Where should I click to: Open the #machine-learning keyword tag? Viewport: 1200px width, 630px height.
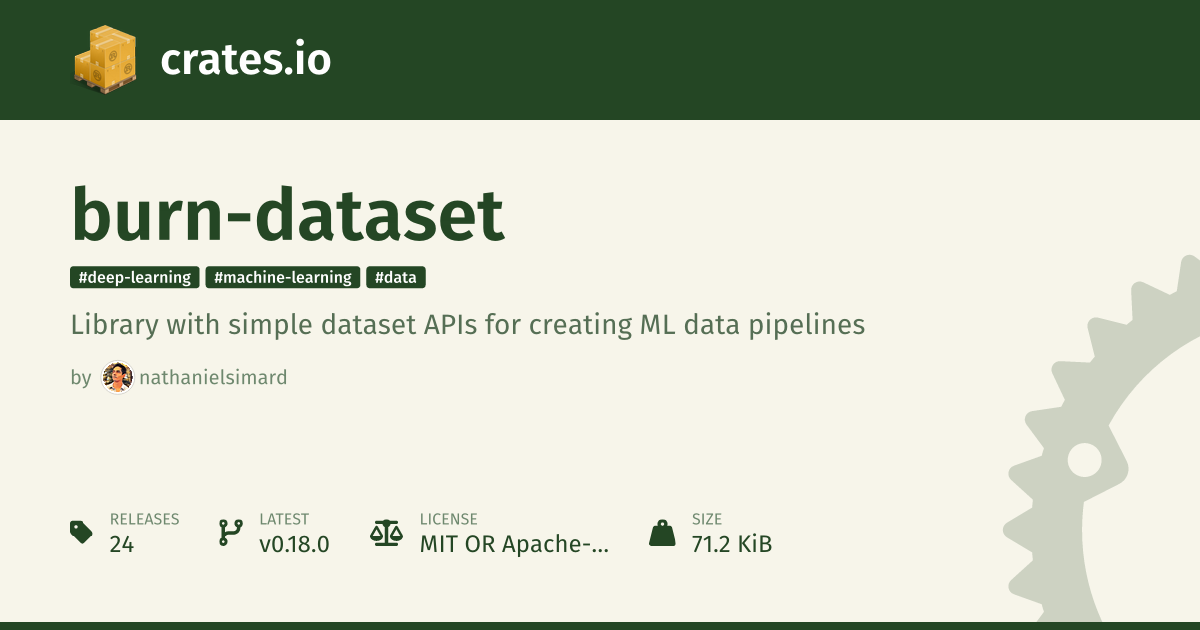pyautogui.click(x=283, y=278)
